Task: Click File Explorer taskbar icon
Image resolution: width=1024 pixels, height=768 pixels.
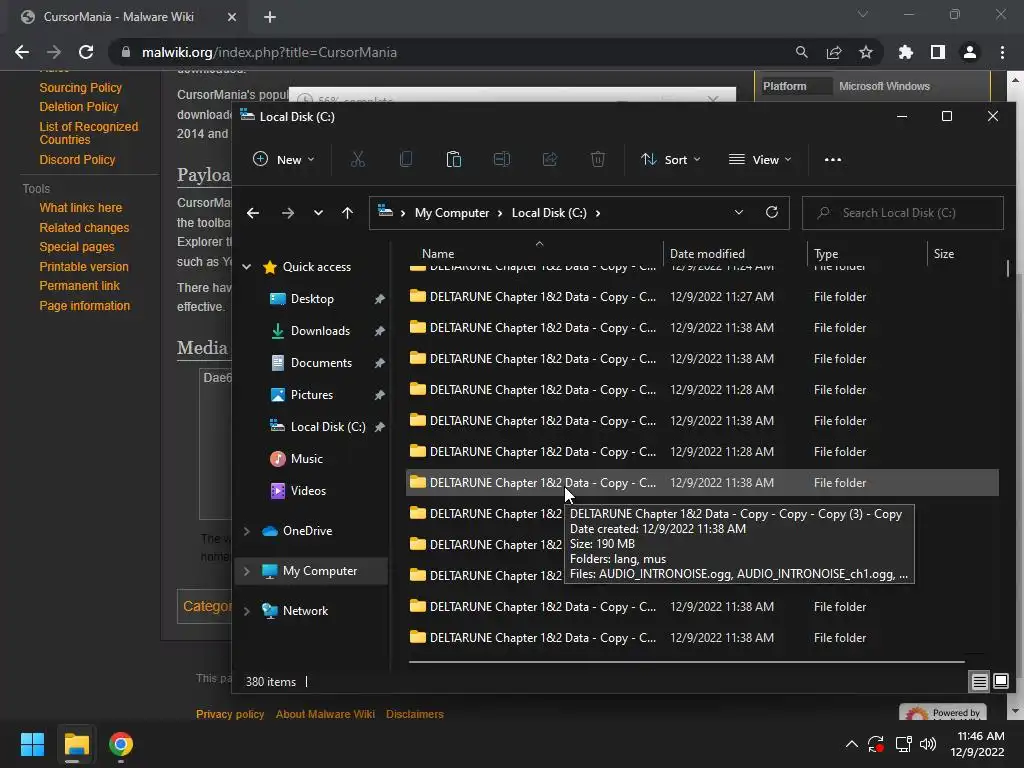Action: click(76, 744)
